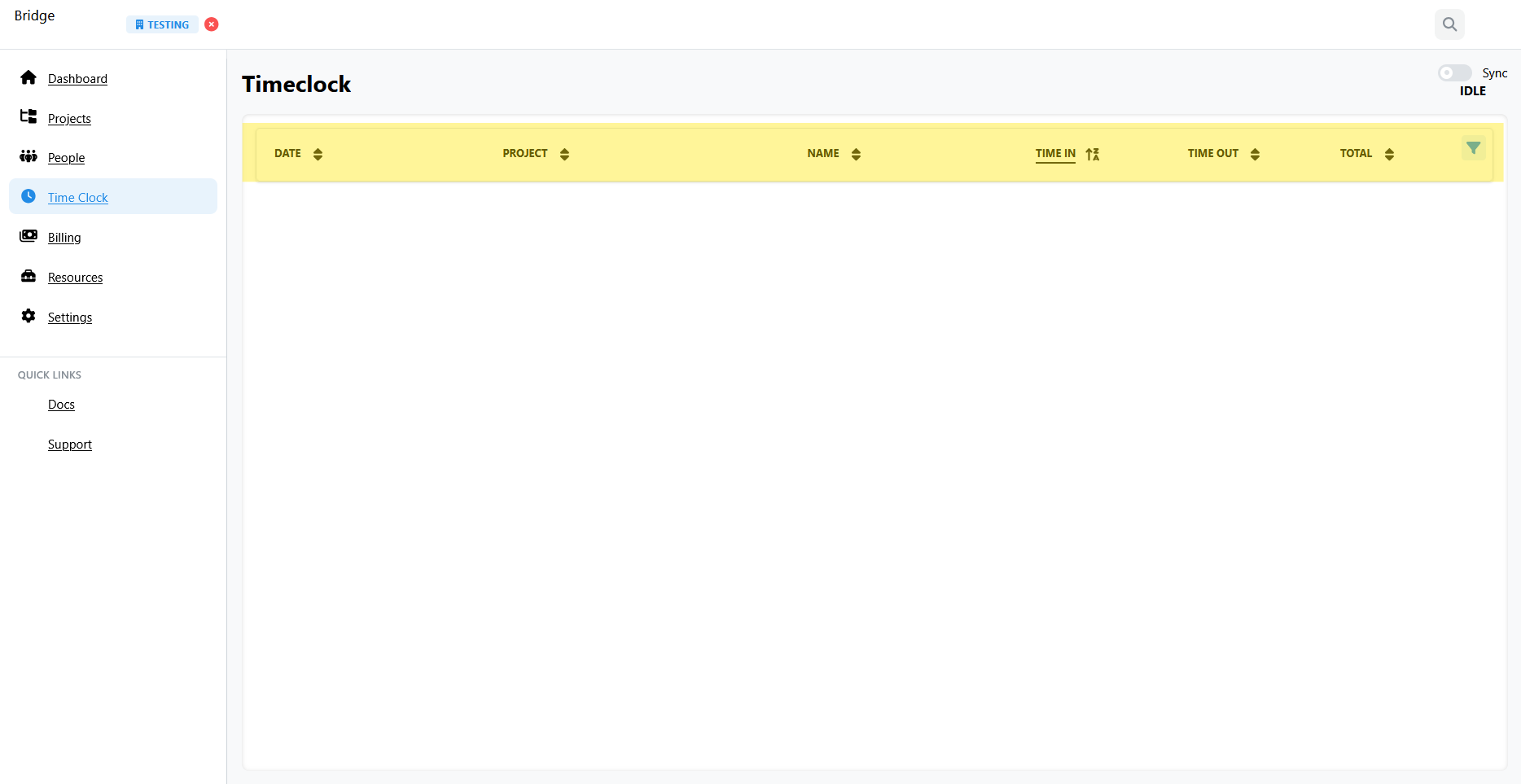Screen dimensions: 1521x784
Task: Click the NAME column sort arrows
Action: 856,153
